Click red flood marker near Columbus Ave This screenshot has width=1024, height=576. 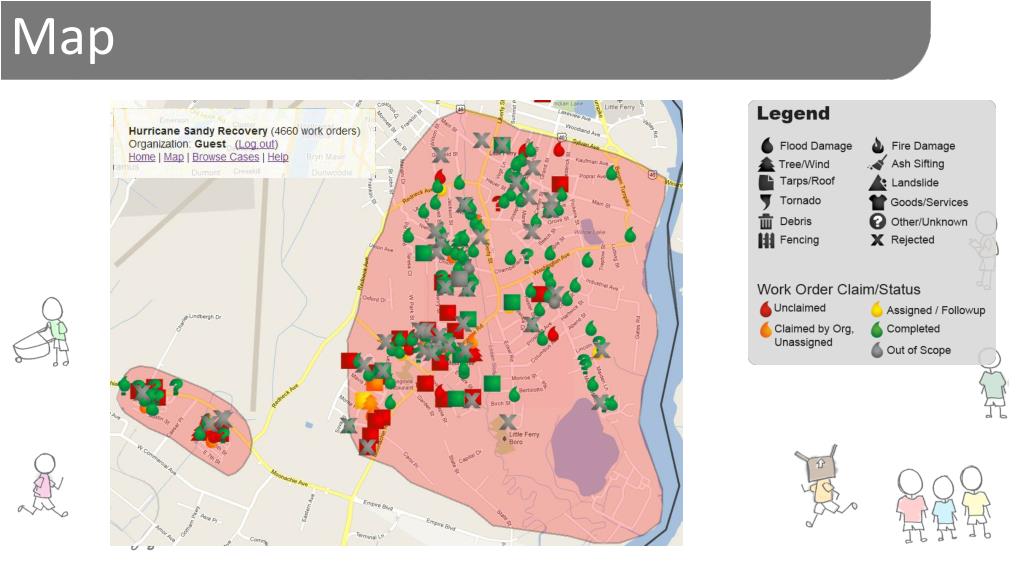coord(553,334)
